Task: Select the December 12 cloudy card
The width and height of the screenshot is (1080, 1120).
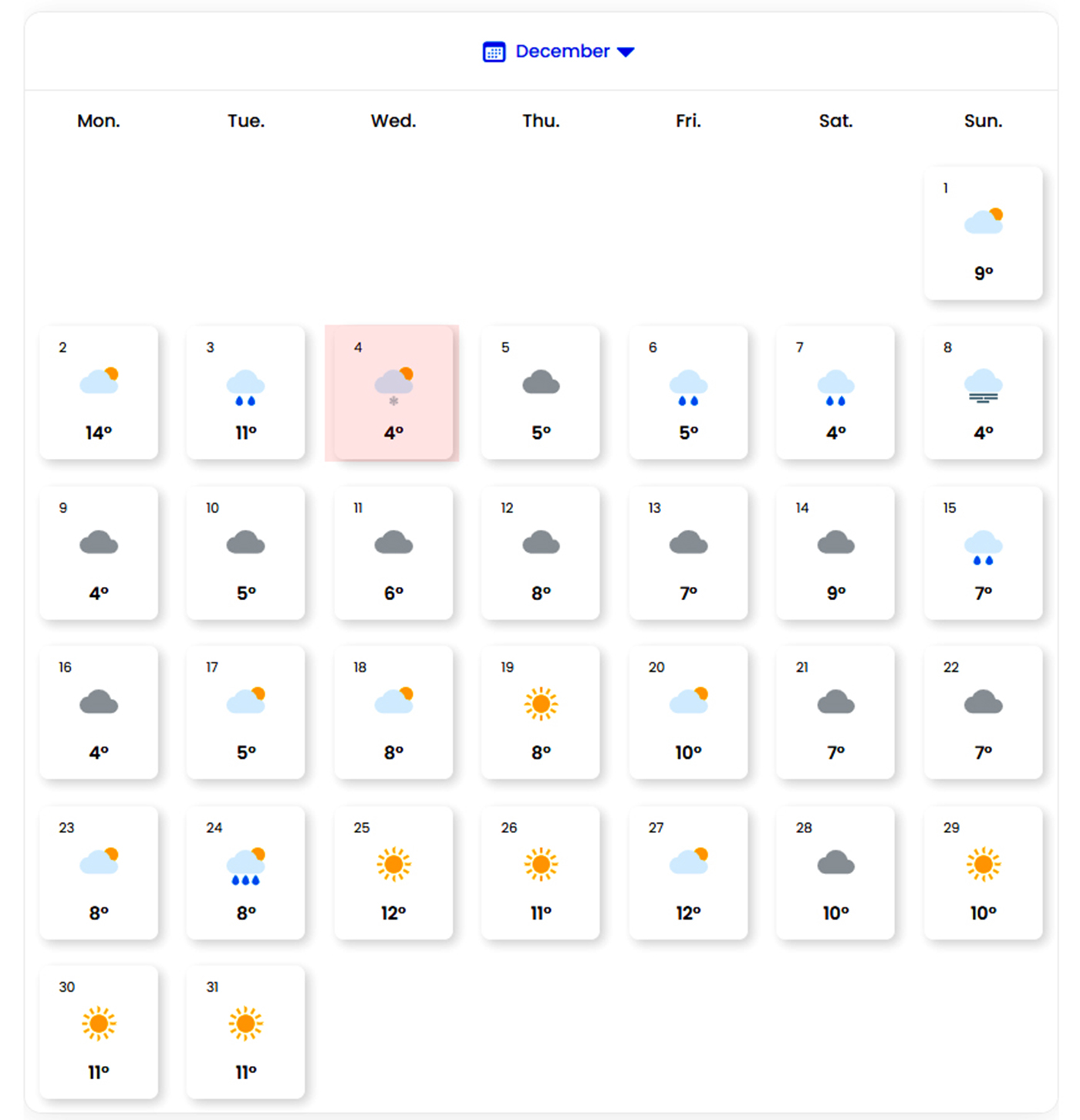Action: (x=541, y=552)
